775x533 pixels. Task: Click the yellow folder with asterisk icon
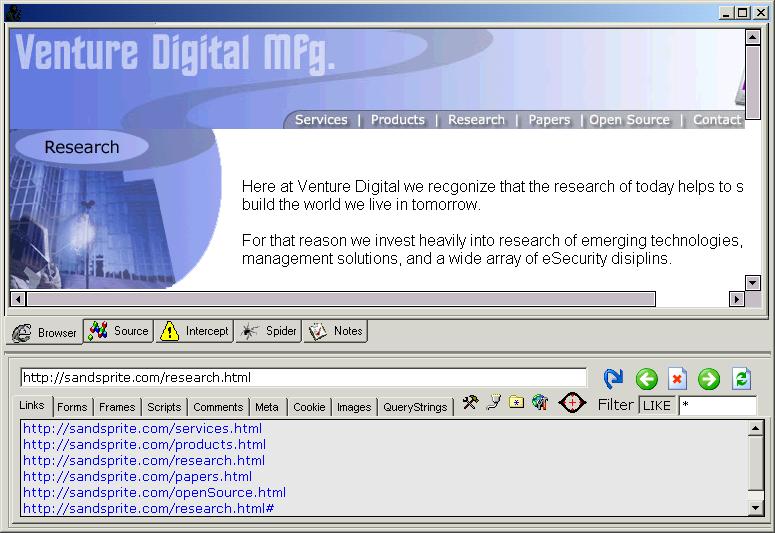point(516,403)
